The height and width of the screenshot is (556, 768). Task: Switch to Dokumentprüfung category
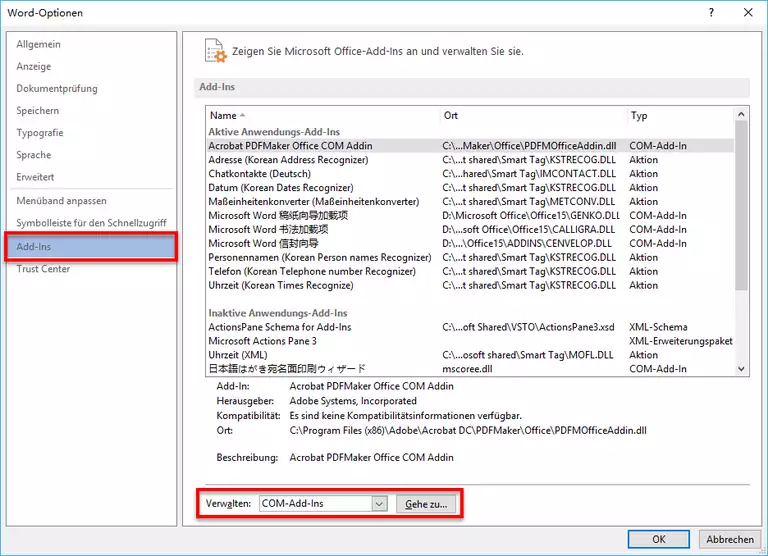57,89
